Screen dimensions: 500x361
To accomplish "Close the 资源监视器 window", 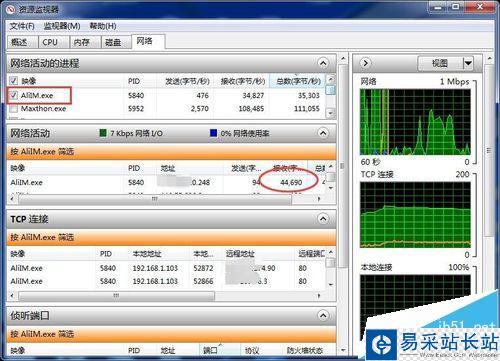I will (x=480, y=7).
